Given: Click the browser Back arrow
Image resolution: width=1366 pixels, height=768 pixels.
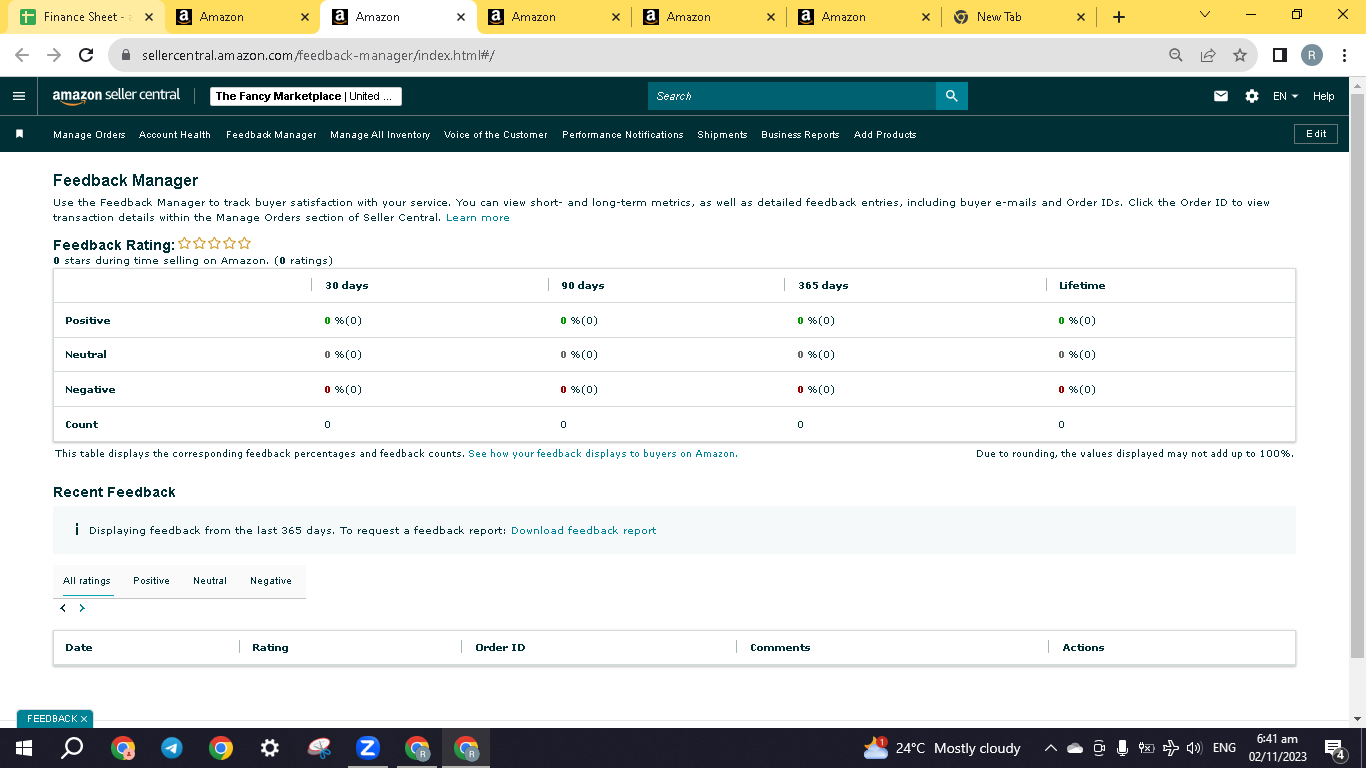Looking at the screenshot, I should point(22,55).
